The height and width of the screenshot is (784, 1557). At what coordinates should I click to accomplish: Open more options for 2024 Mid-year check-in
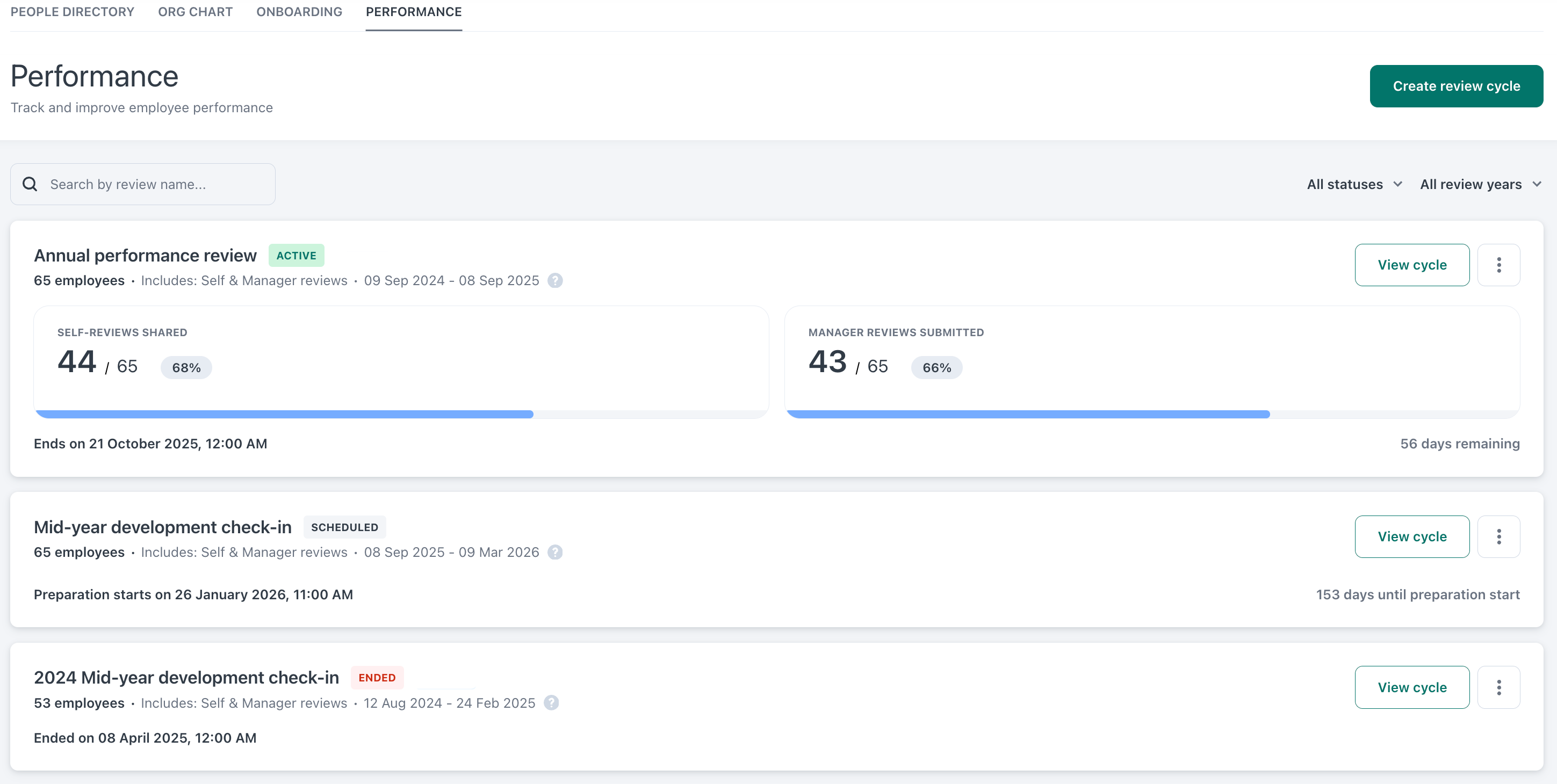1498,687
